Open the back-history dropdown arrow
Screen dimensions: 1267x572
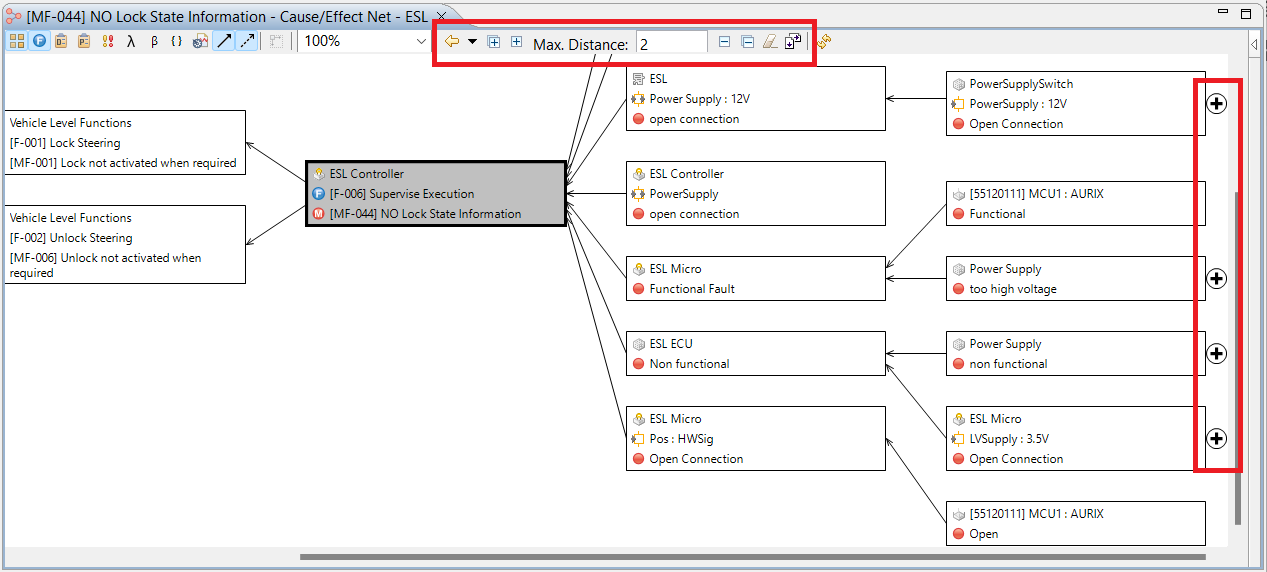[472, 42]
